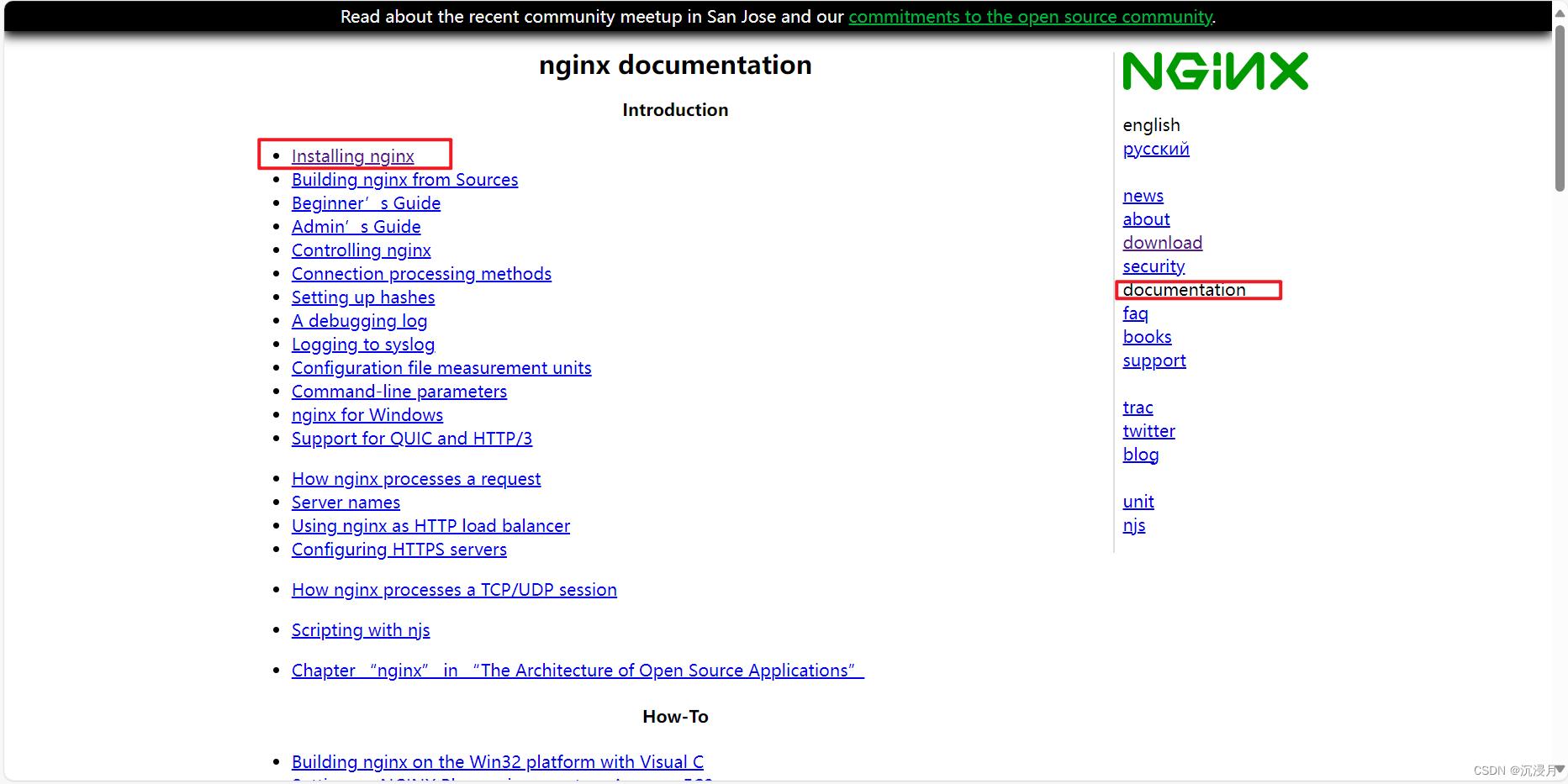The image size is (1568, 784).
Task: Open the Beginner's Guide
Action: tap(366, 203)
